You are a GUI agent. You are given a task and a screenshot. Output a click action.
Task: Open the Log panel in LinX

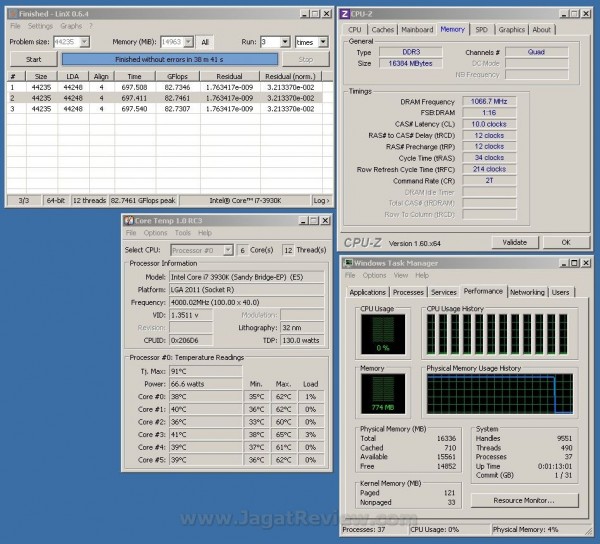(x=320, y=201)
